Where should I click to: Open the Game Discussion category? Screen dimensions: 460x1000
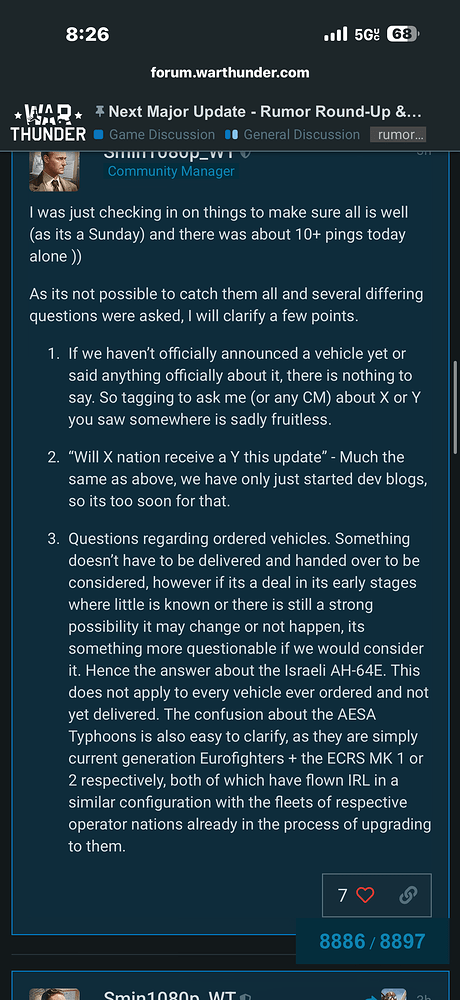click(x=154, y=135)
